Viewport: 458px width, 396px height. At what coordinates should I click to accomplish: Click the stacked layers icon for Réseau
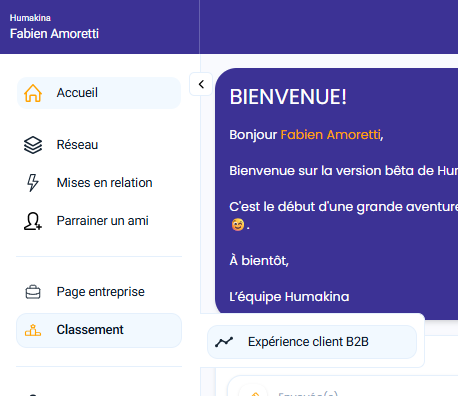(x=33, y=145)
